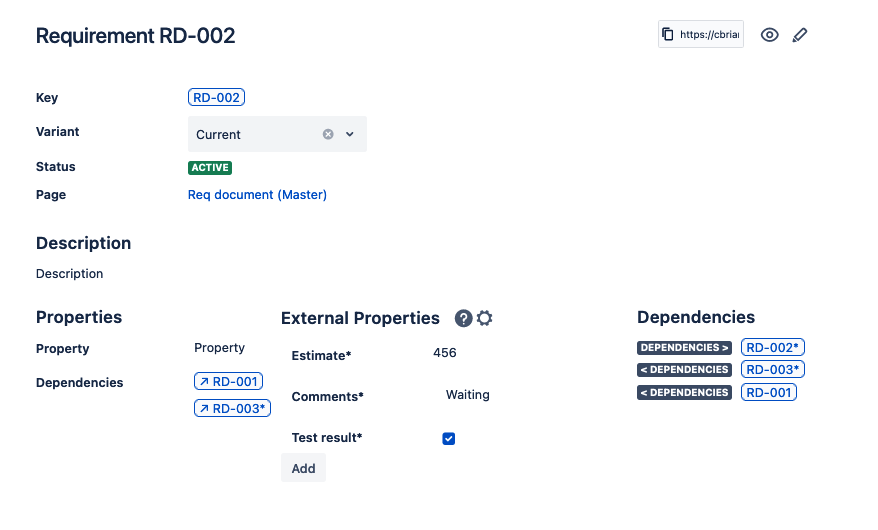This screenshot has width=878, height=530.
Task: Click the eye watch icon
Action: pyautogui.click(x=769, y=35)
